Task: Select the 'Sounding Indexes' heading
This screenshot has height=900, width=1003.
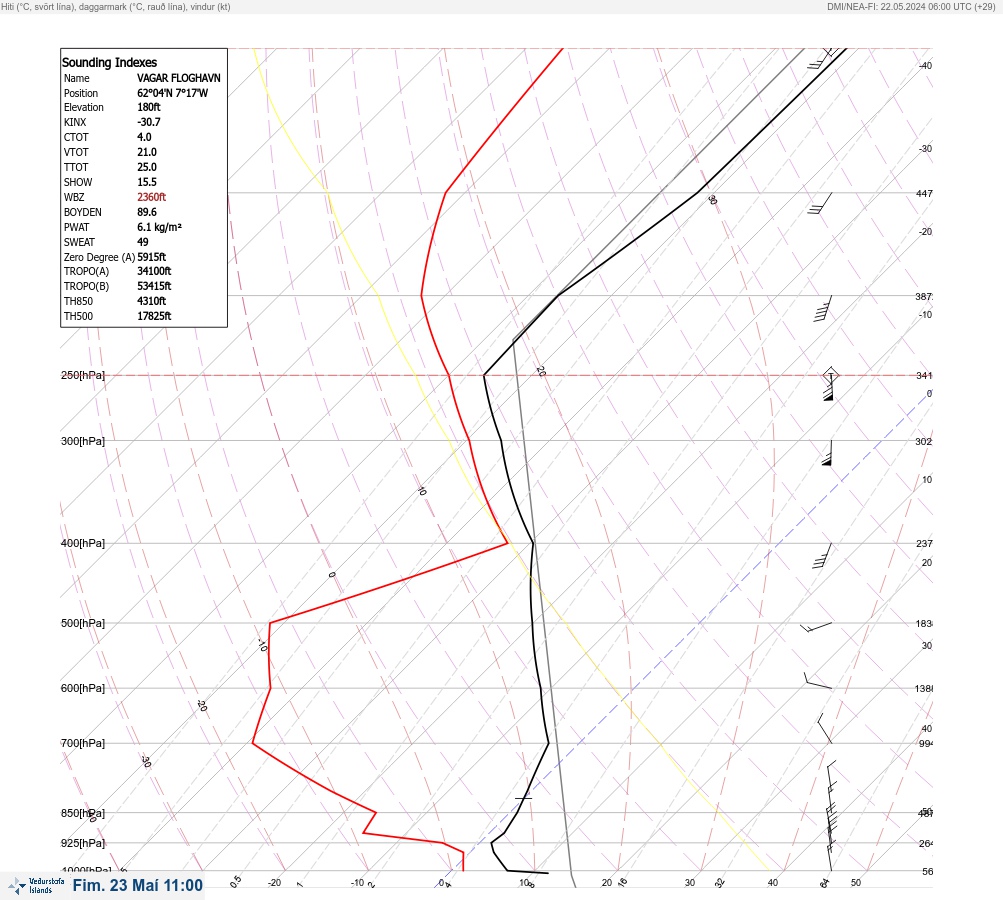Action: (109, 63)
